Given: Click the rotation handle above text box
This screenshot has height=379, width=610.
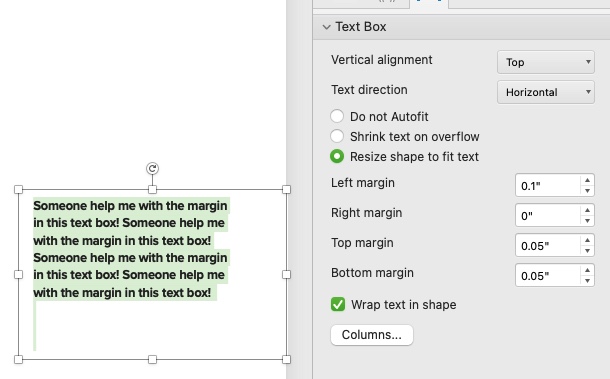Looking at the screenshot, I should (x=152, y=168).
